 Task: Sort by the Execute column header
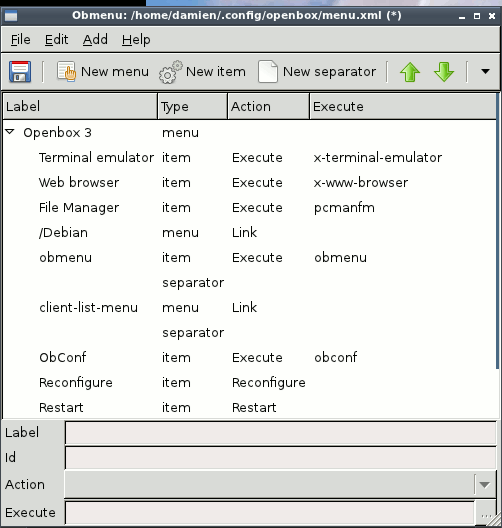coord(403,106)
